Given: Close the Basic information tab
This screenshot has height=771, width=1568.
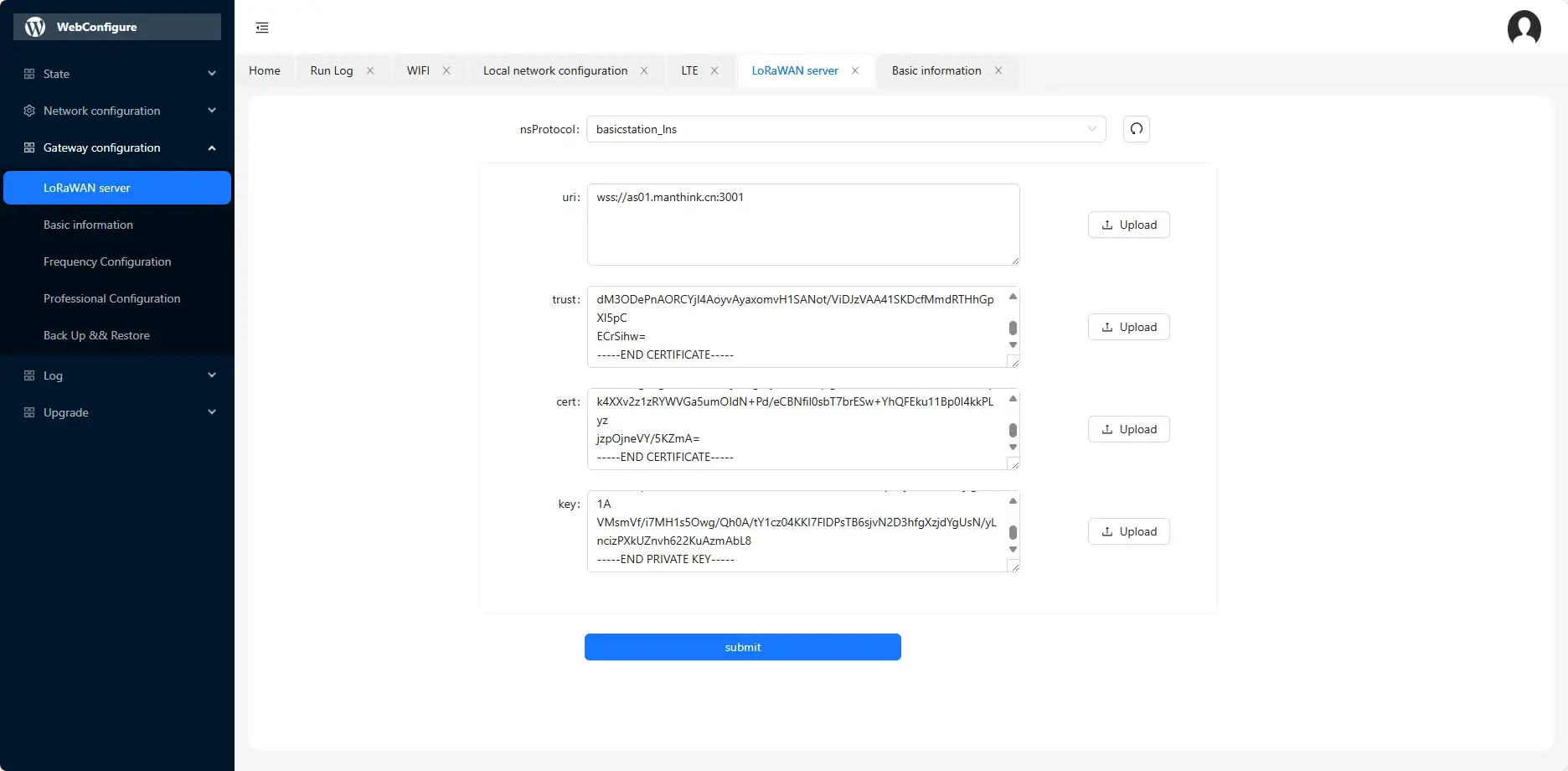Looking at the screenshot, I should [998, 70].
